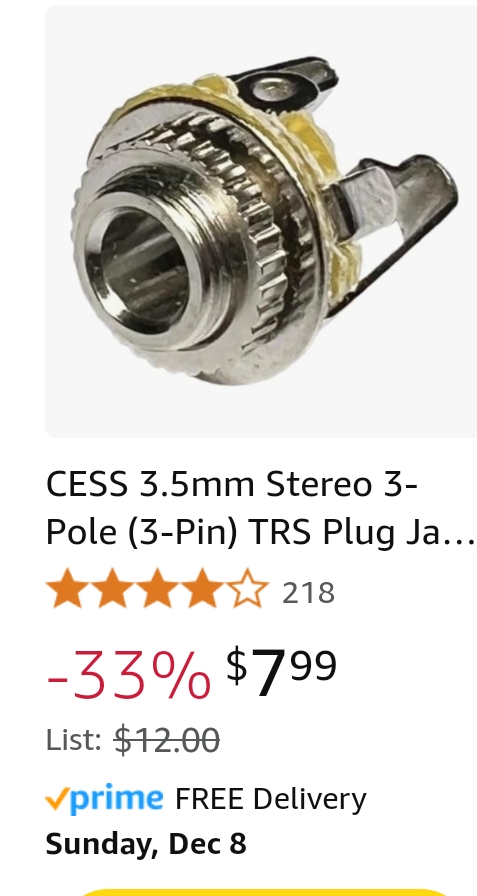Open the 3.5mm jack product photo
Screen dimensions: 477x896
(x=261, y=221)
